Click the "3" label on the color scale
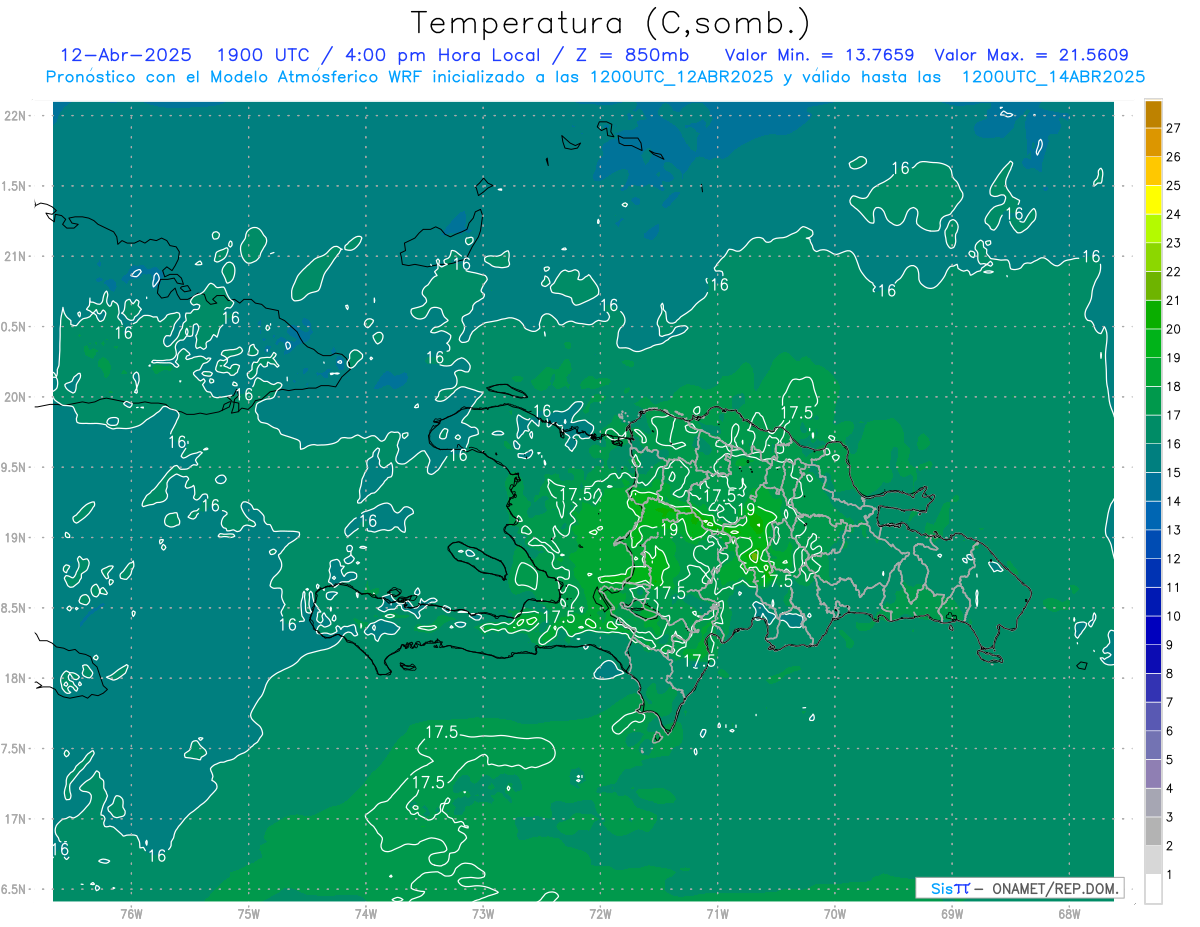This screenshot has width=1200, height=927. 1170,817
